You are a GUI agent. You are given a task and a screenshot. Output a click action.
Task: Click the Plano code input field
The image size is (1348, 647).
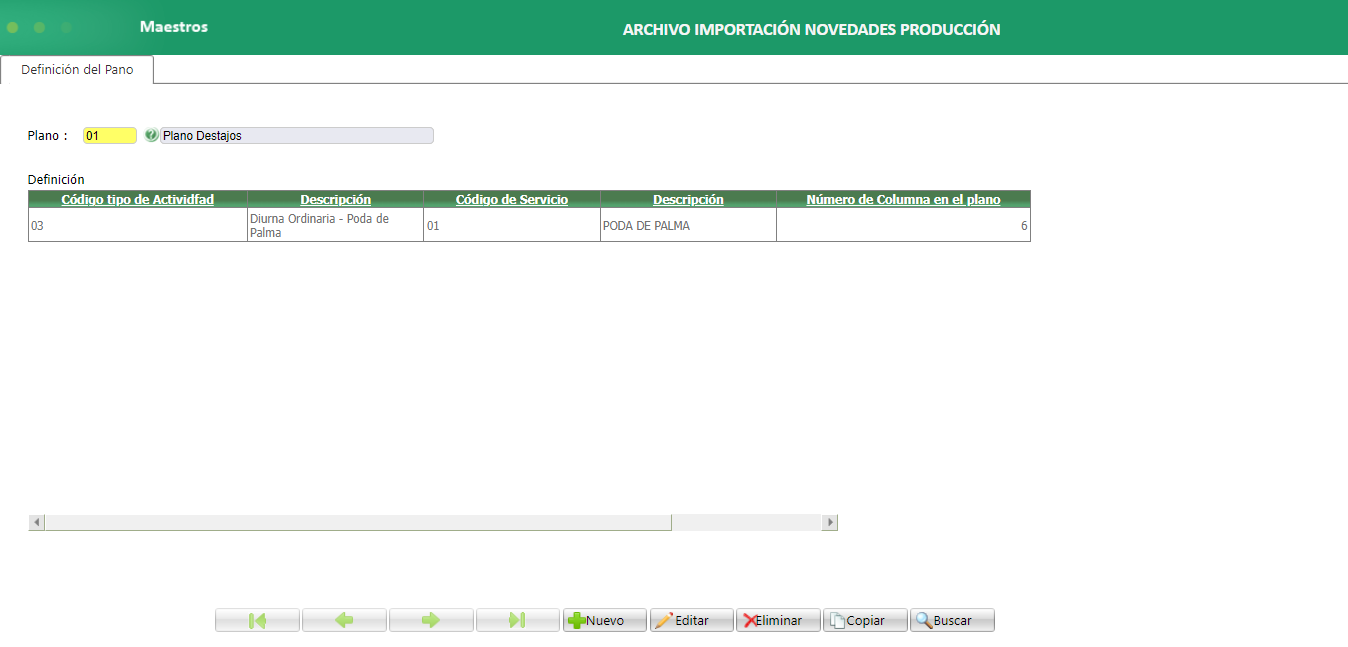pyautogui.click(x=110, y=136)
